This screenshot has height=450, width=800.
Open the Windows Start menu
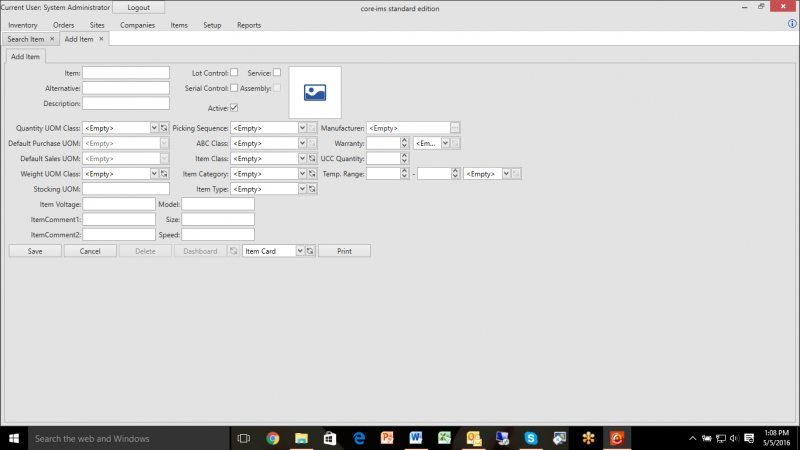pos(14,438)
